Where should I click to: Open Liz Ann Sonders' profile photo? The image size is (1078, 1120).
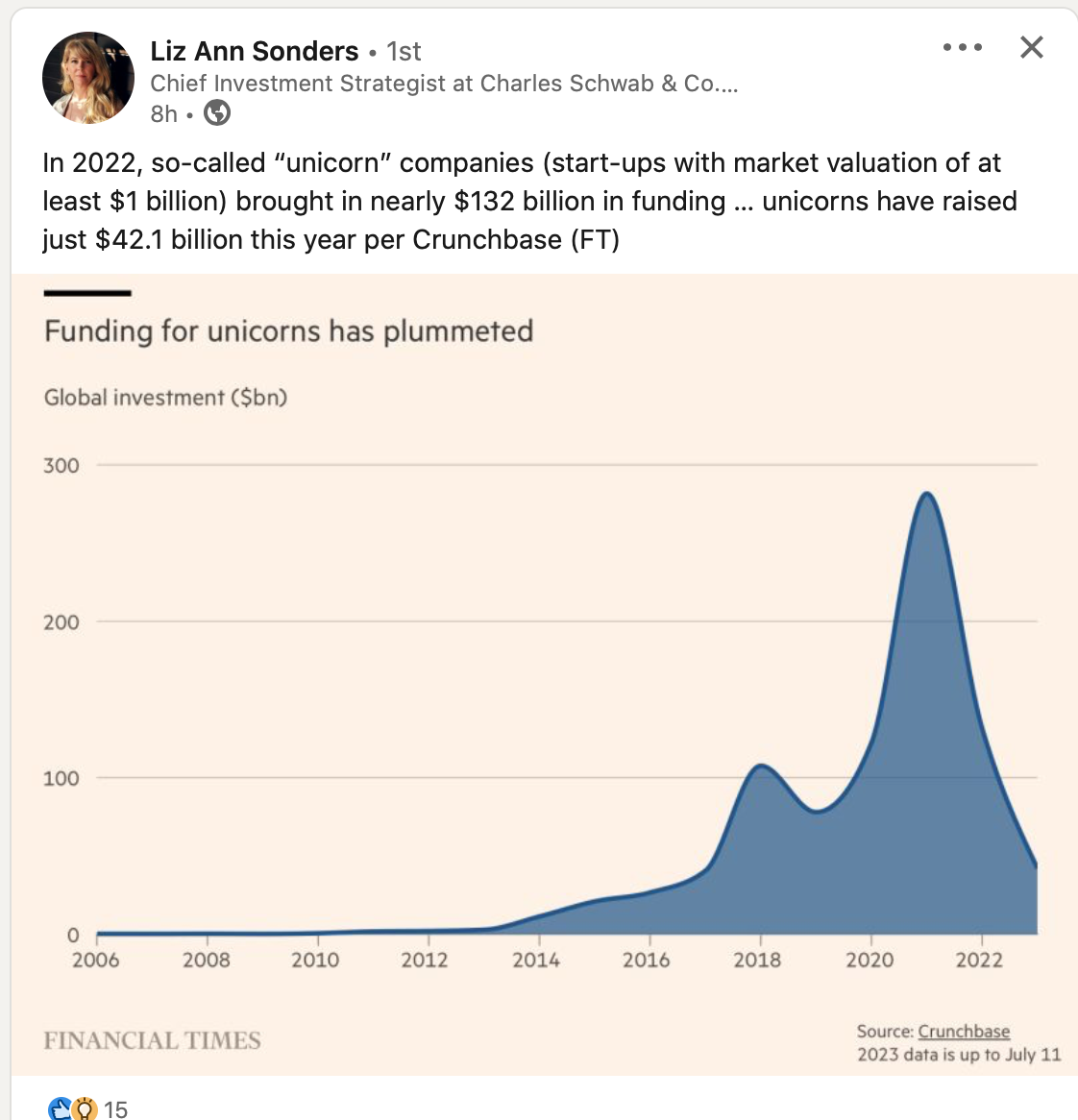pos(88,78)
